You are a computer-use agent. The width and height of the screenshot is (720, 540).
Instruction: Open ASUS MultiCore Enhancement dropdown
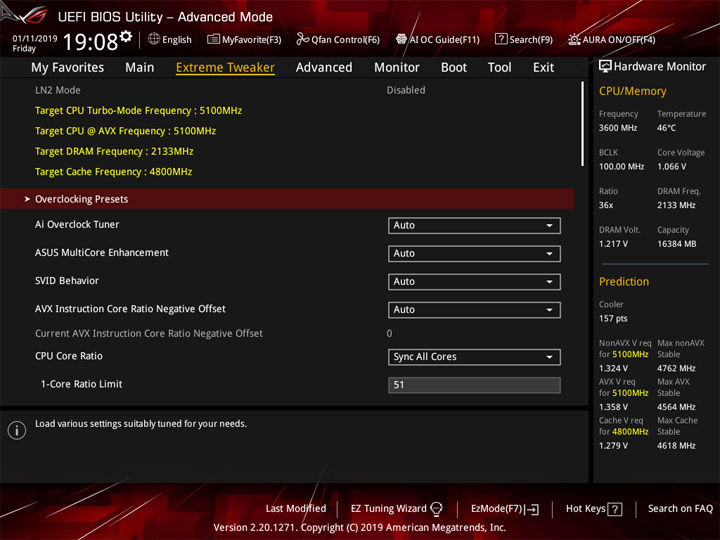(474, 253)
